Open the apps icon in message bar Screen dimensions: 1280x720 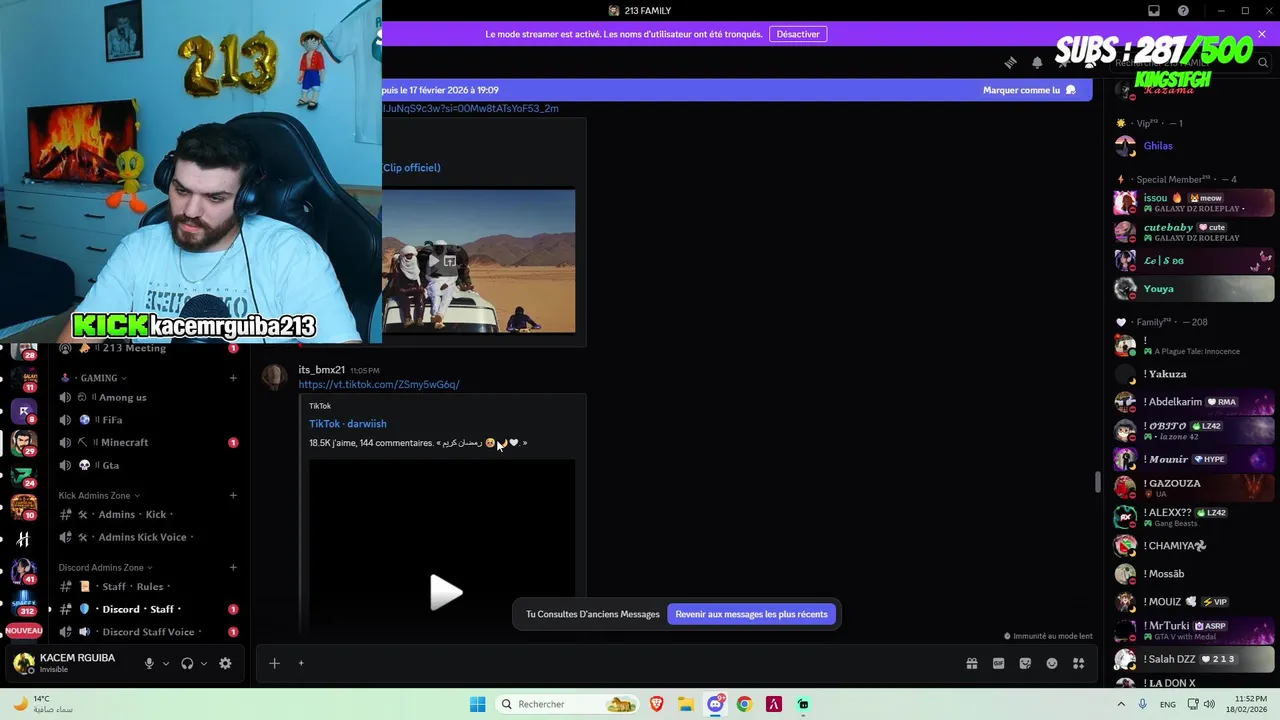click(1078, 663)
